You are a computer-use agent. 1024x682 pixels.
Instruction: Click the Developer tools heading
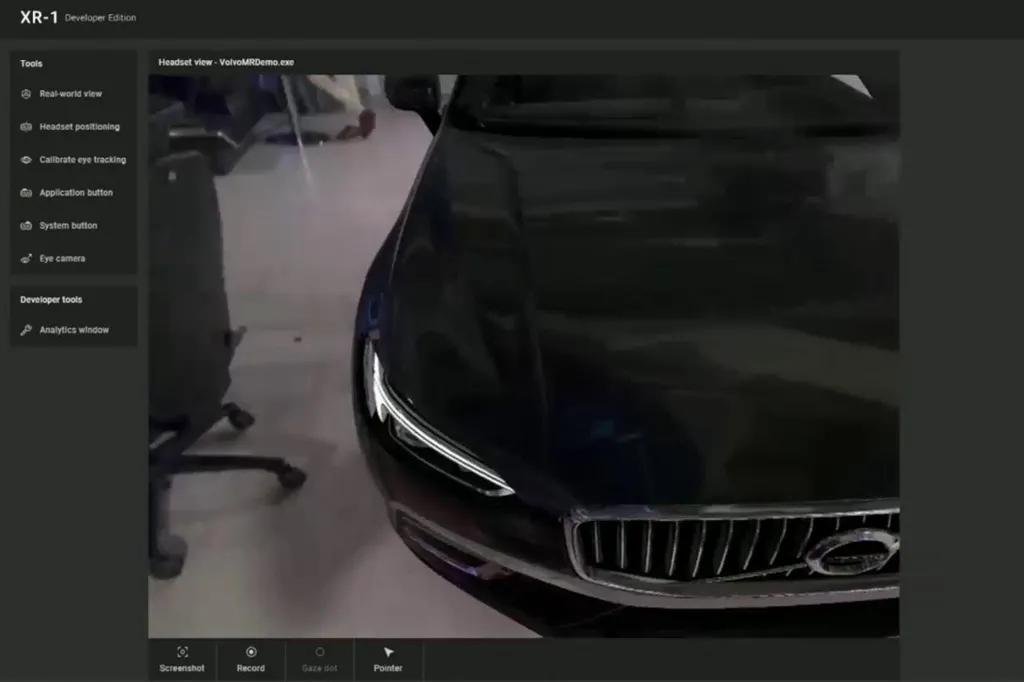51,300
